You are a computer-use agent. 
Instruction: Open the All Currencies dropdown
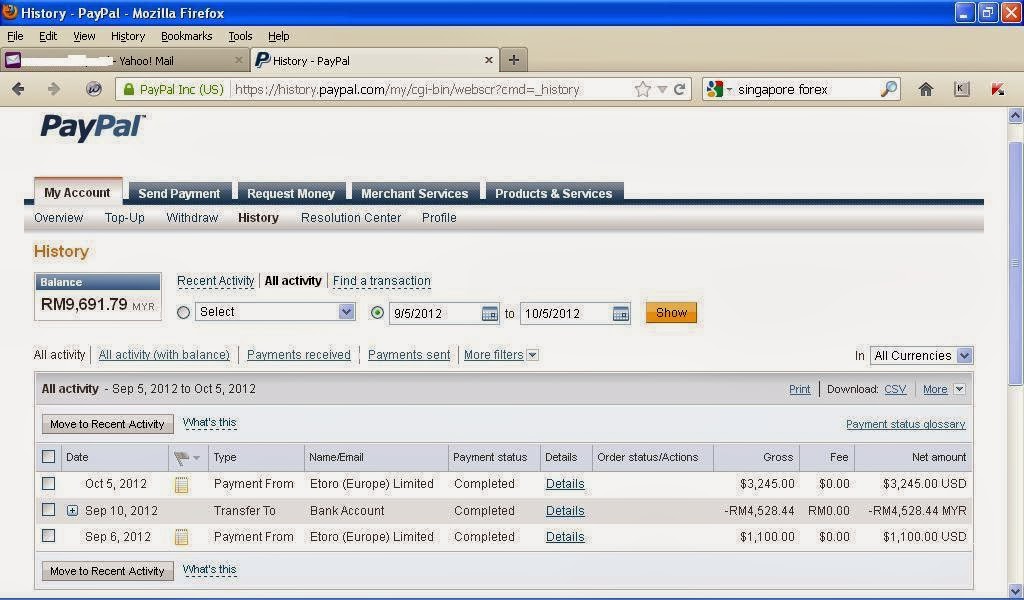coord(921,356)
